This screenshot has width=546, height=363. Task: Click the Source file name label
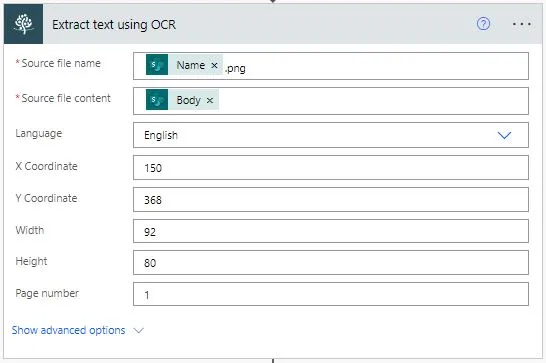pyautogui.click(x=61, y=63)
